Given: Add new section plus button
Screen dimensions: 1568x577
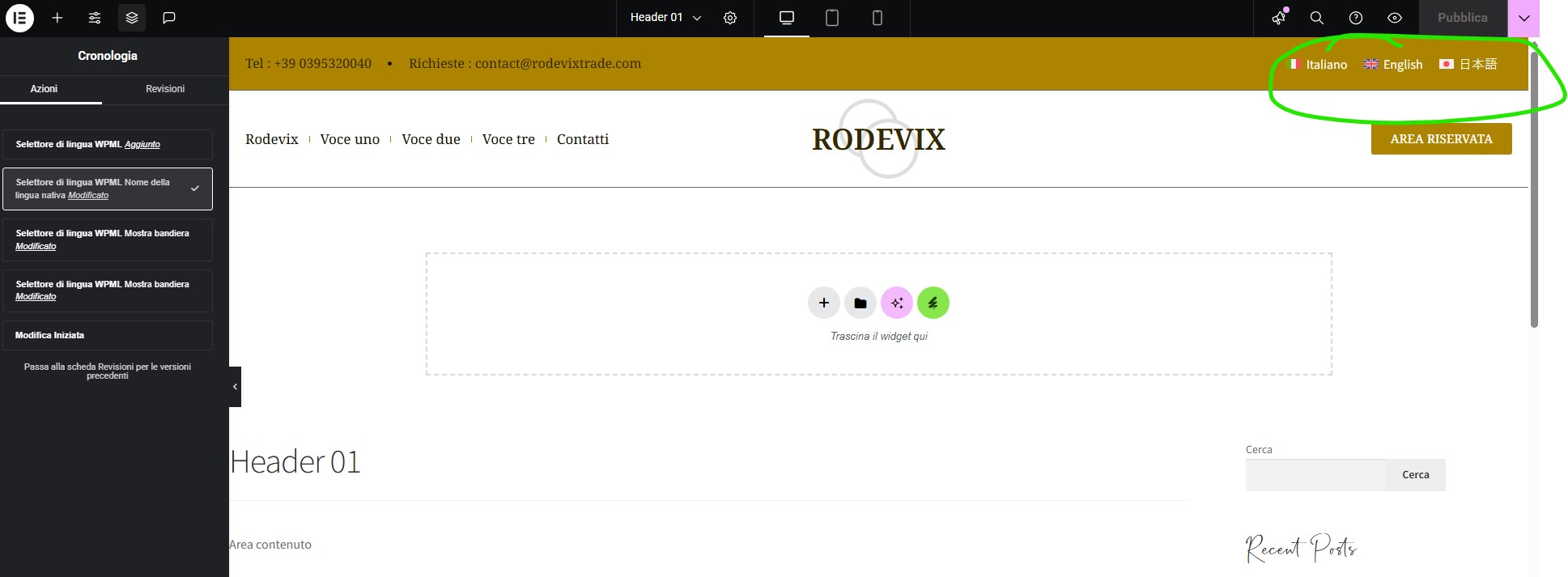Looking at the screenshot, I should coord(824,303).
